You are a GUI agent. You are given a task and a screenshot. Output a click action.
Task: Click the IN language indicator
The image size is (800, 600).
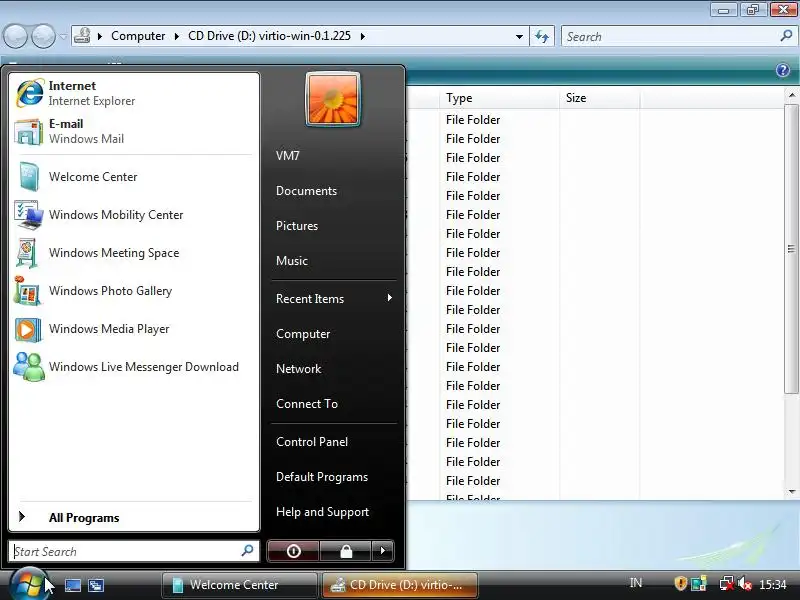click(636, 583)
